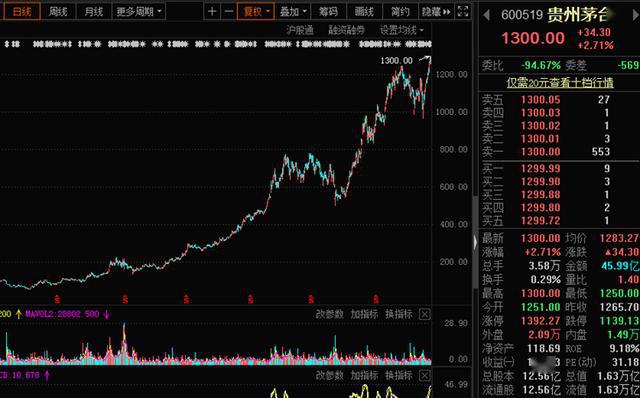Click 隐藏 to hide side panel
Image resolution: width=640 pixels, height=398 pixels.
tap(436, 11)
